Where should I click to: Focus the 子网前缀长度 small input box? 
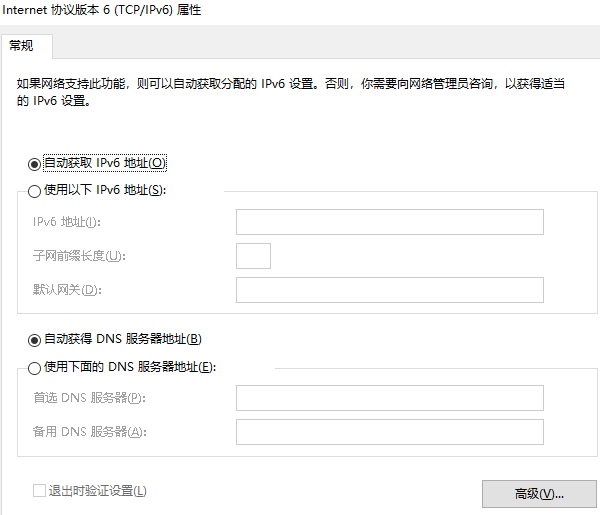click(253, 256)
